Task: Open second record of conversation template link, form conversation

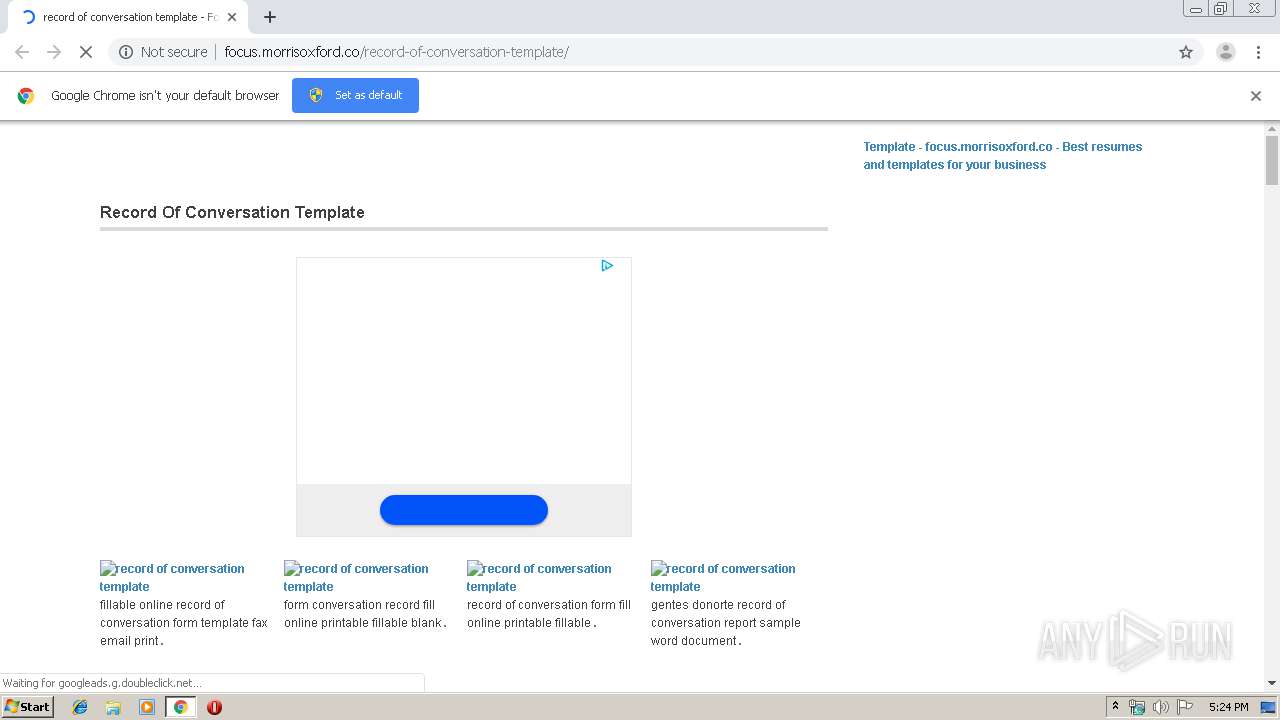Action: coord(356,577)
